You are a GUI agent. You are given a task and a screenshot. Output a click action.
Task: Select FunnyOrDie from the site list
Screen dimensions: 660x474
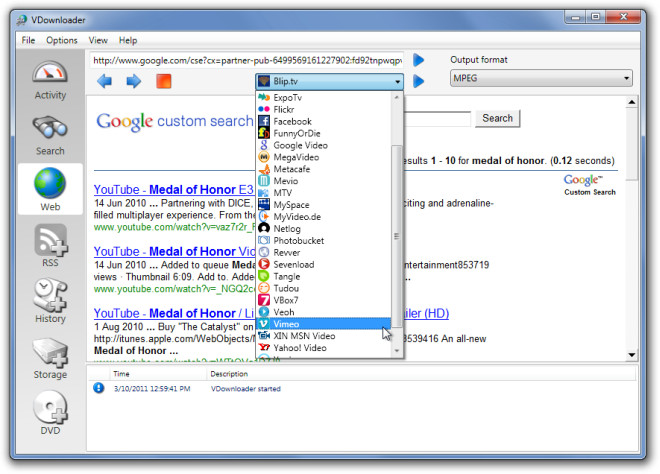[x=324, y=133]
